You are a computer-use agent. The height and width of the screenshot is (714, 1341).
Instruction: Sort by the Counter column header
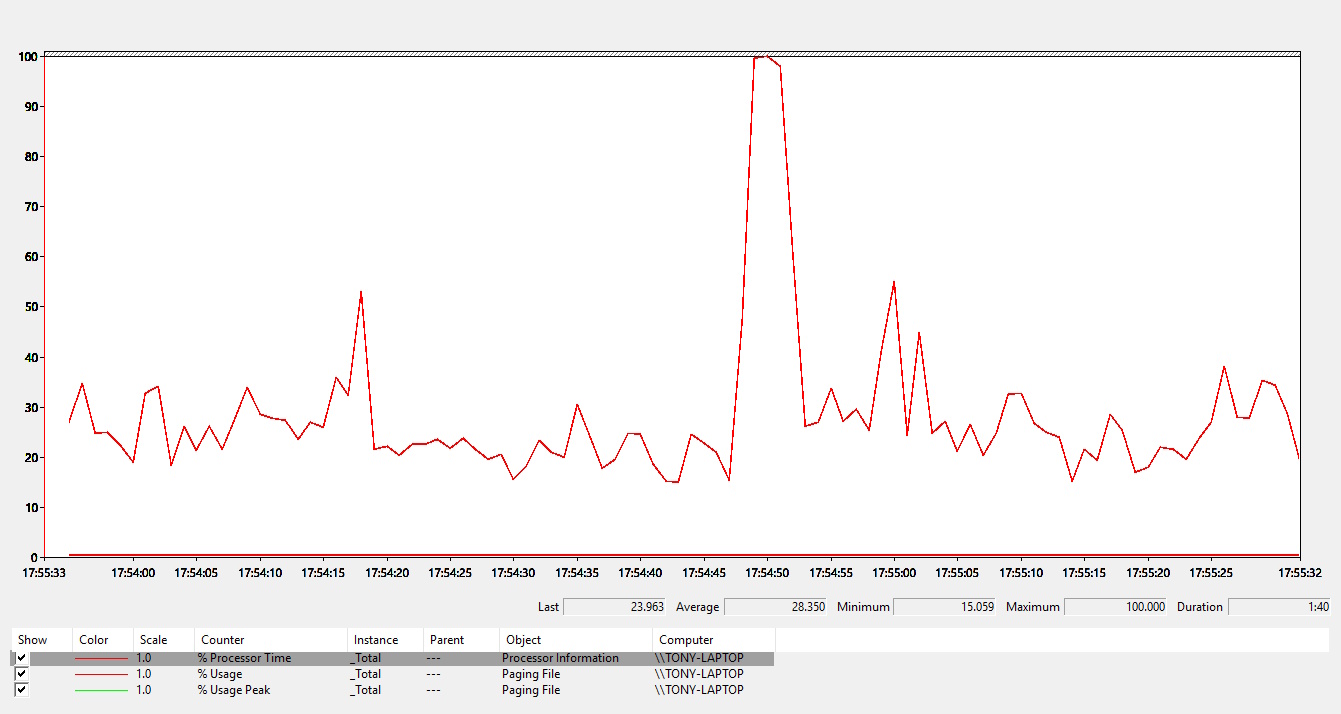tap(222, 640)
